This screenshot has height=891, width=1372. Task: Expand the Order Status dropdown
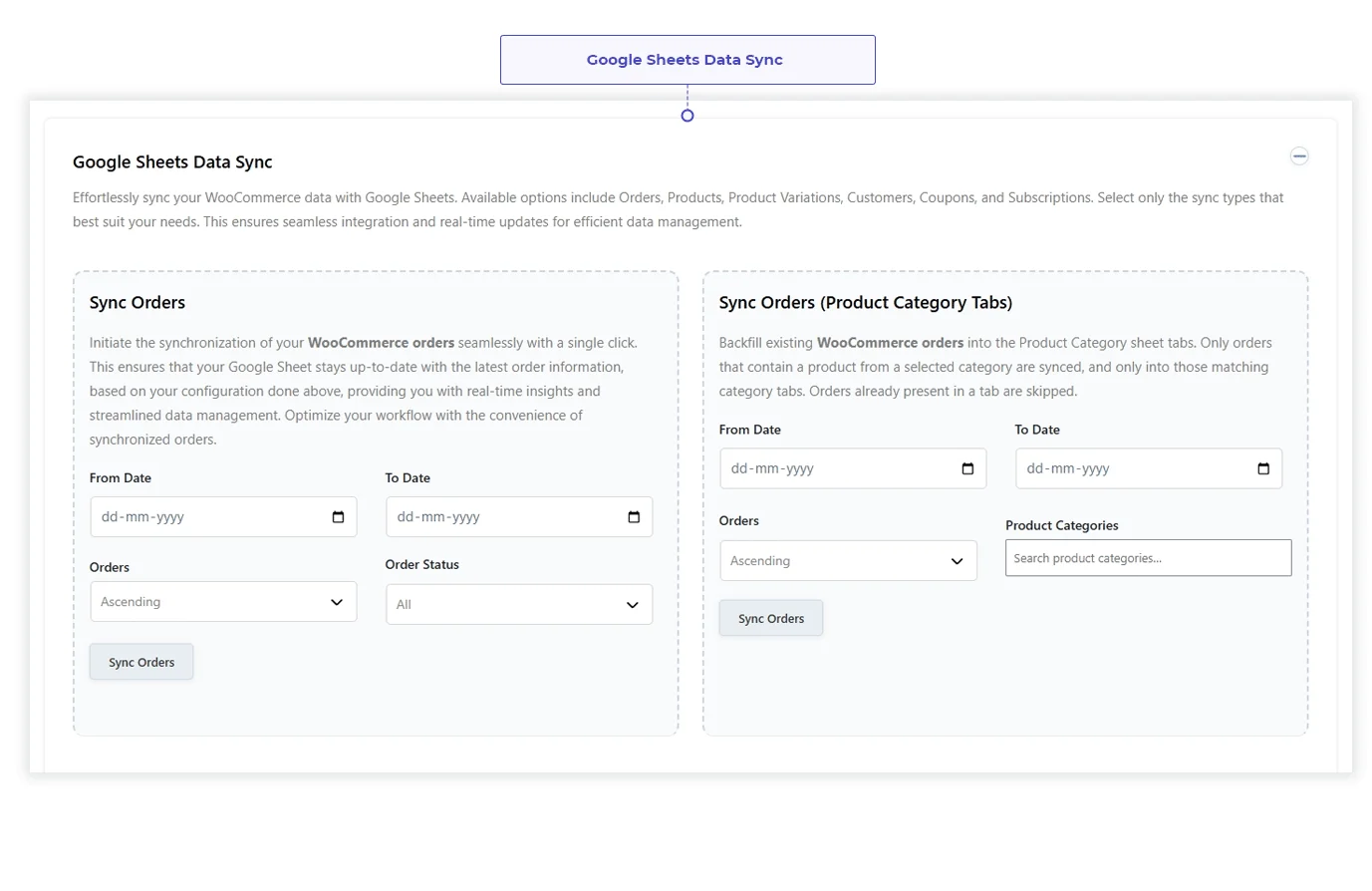[519, 604]
